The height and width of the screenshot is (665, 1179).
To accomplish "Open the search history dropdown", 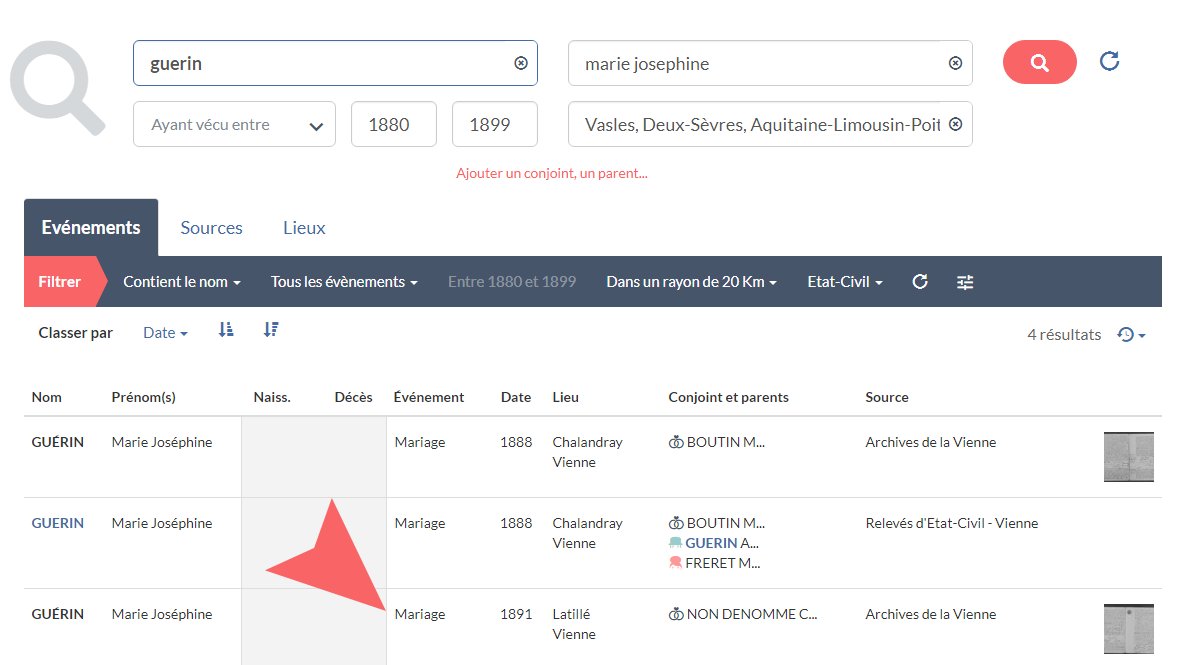I will point(1131,335).
